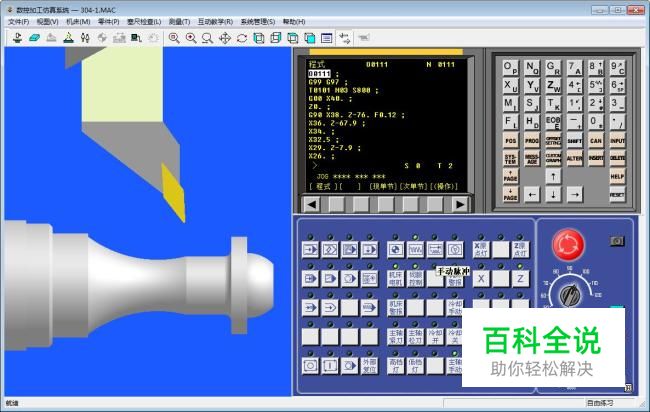Click the machine-select toolbar icon
This screenshot has height=412, width=650.
point(17,38)
